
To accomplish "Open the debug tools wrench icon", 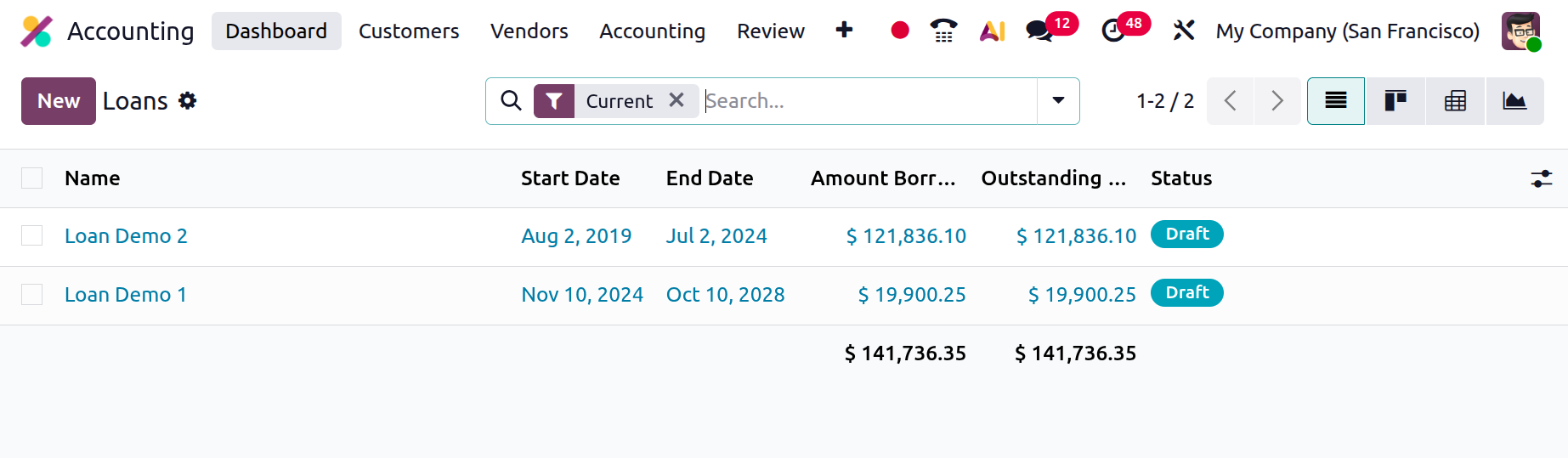I will click(x=1183, y=31).
